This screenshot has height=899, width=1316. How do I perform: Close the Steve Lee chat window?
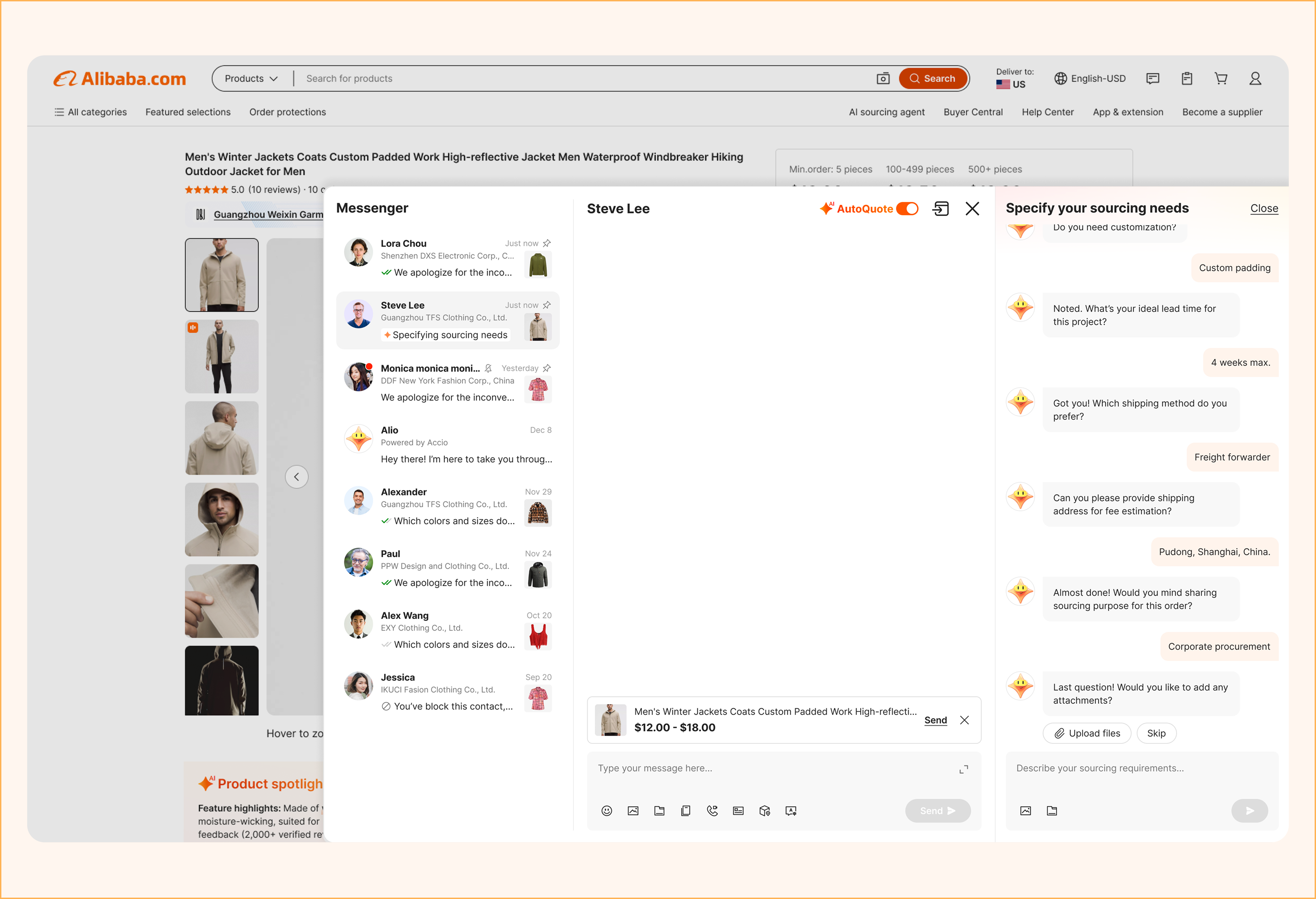coord(972,208)
